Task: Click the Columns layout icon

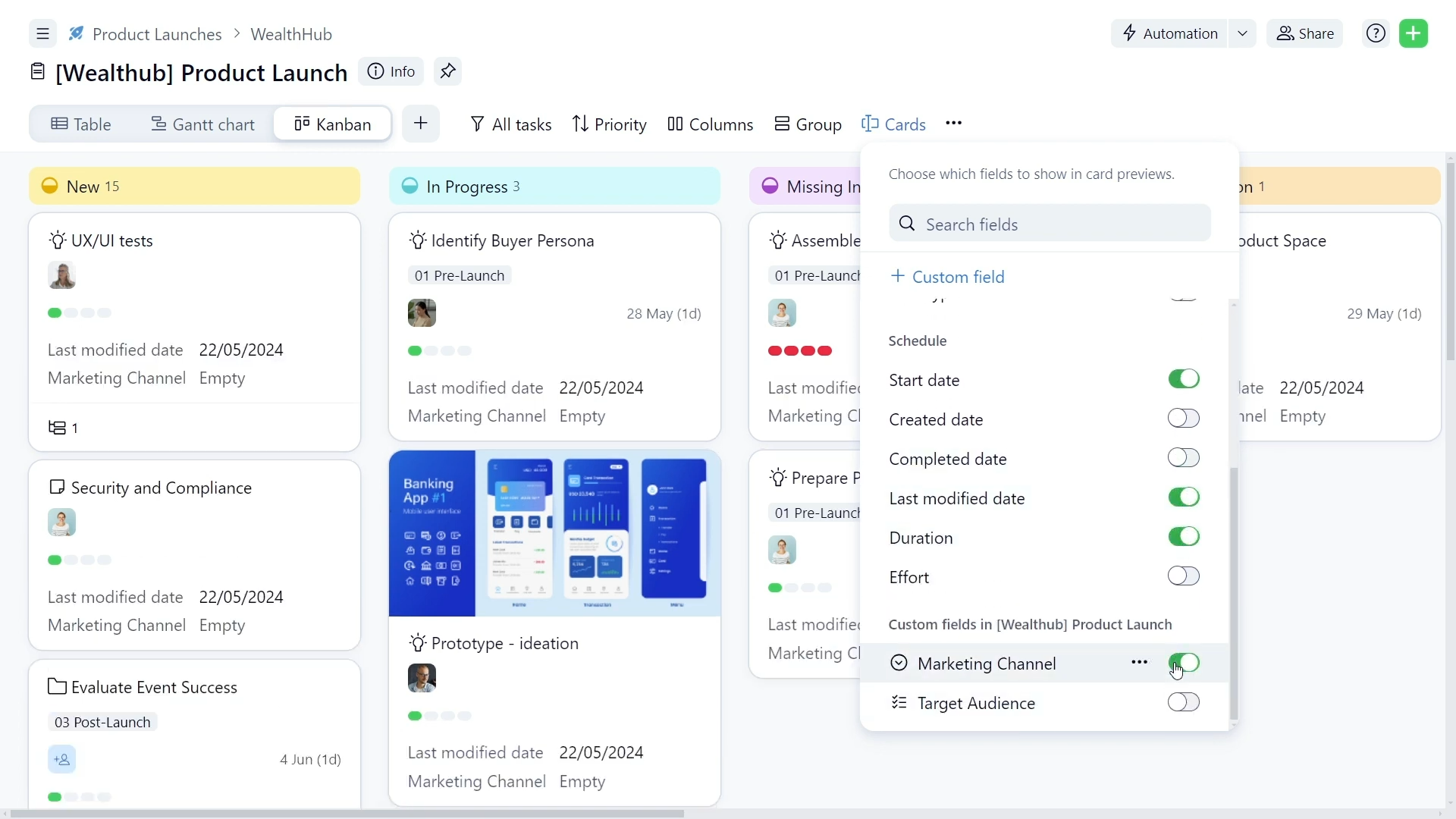Action: [676, 124]
